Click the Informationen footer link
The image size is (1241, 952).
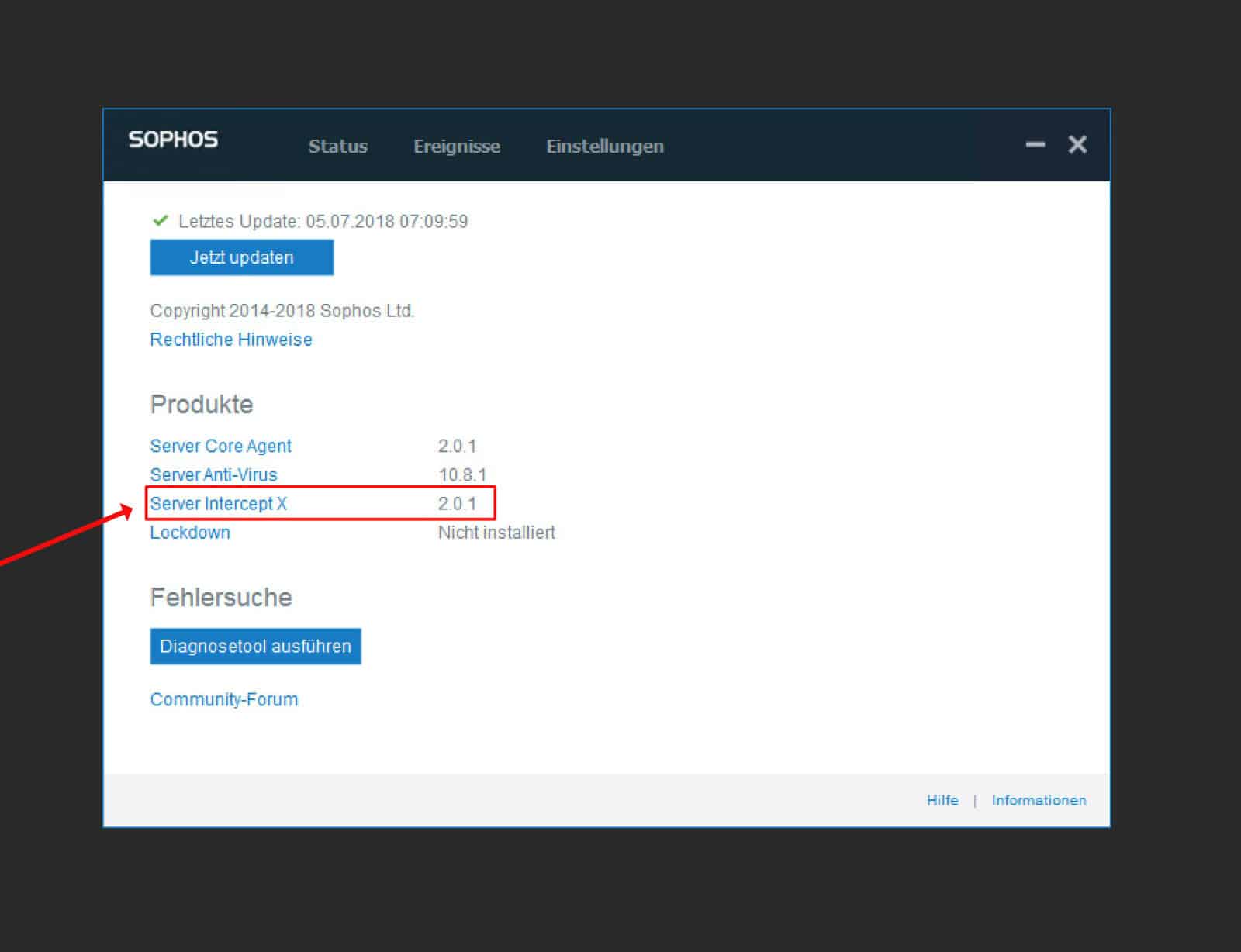pyautogui.click(x=1039, y=800)
